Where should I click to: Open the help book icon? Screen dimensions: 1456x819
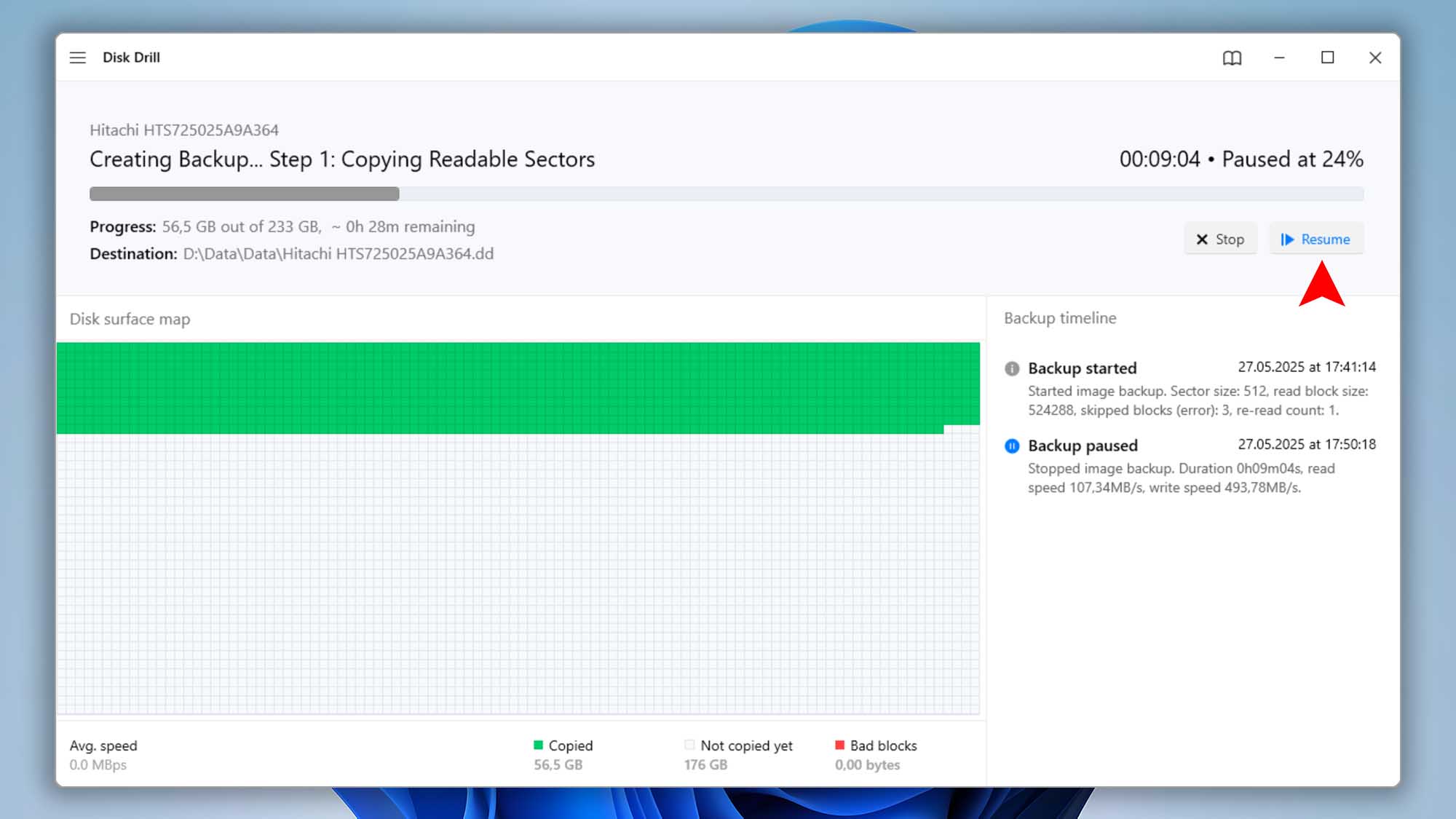coord(1232,58)
